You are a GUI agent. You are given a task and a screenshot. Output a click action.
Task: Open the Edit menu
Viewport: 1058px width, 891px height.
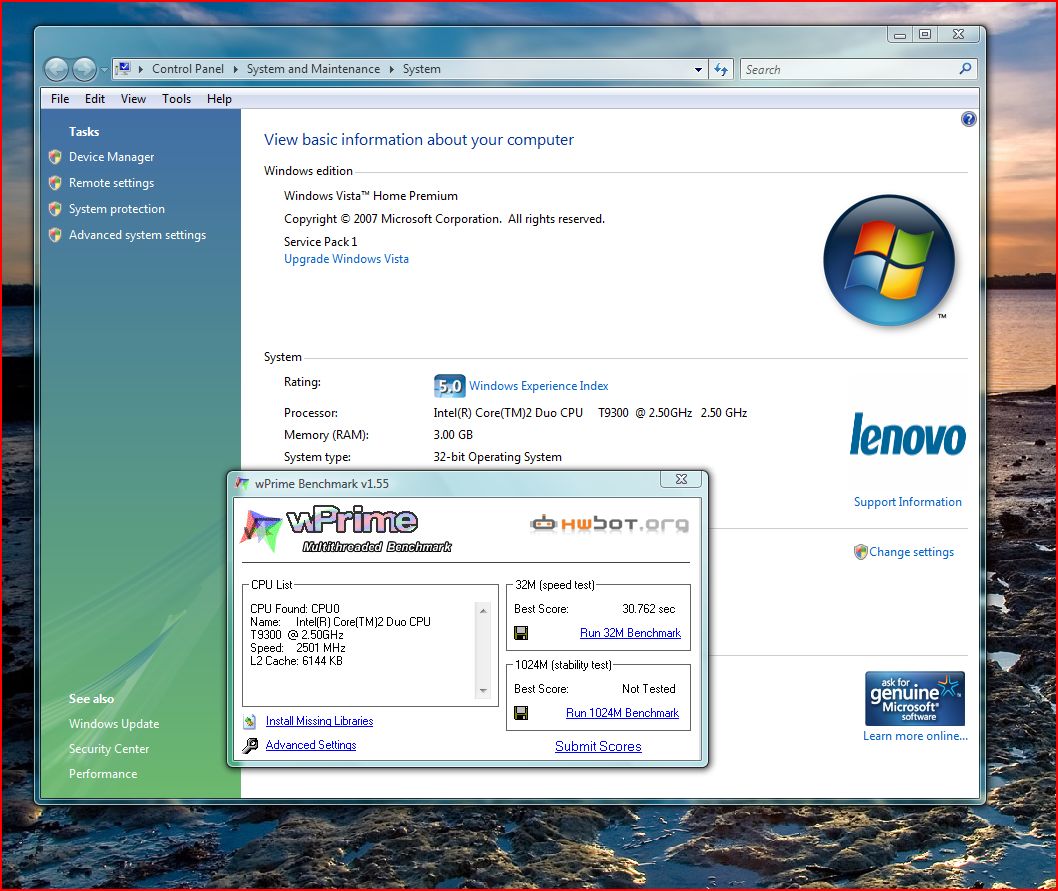(x=94, y=99)
